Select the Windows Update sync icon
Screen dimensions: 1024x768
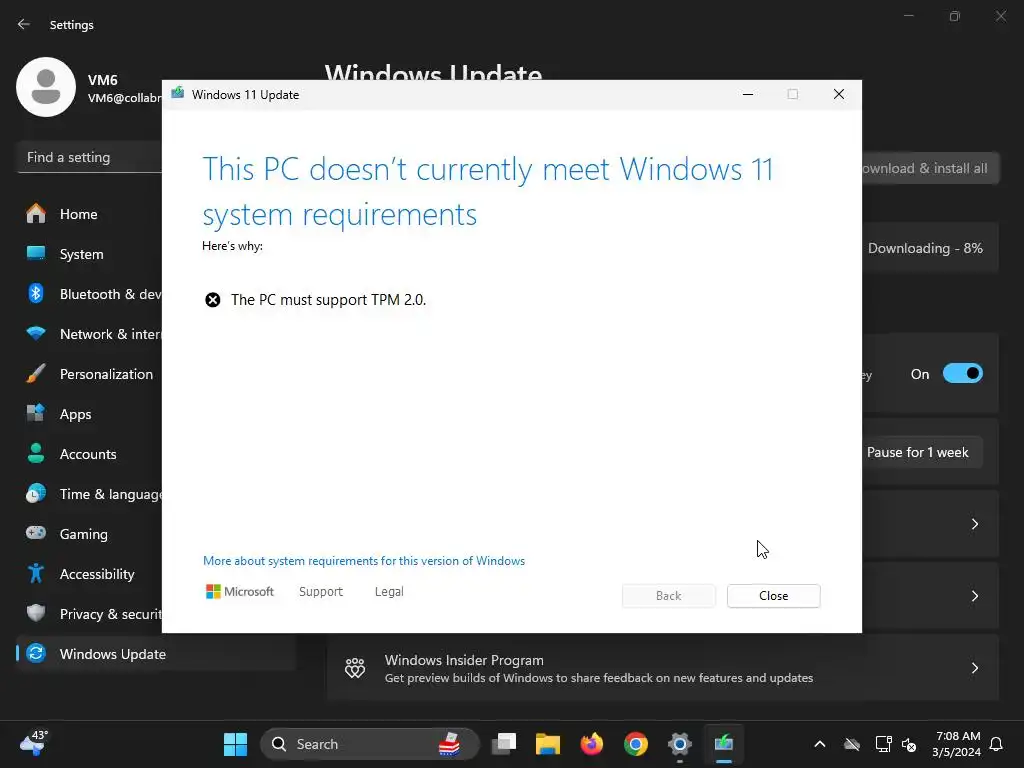pyautogui.click(x=36, y=653)
